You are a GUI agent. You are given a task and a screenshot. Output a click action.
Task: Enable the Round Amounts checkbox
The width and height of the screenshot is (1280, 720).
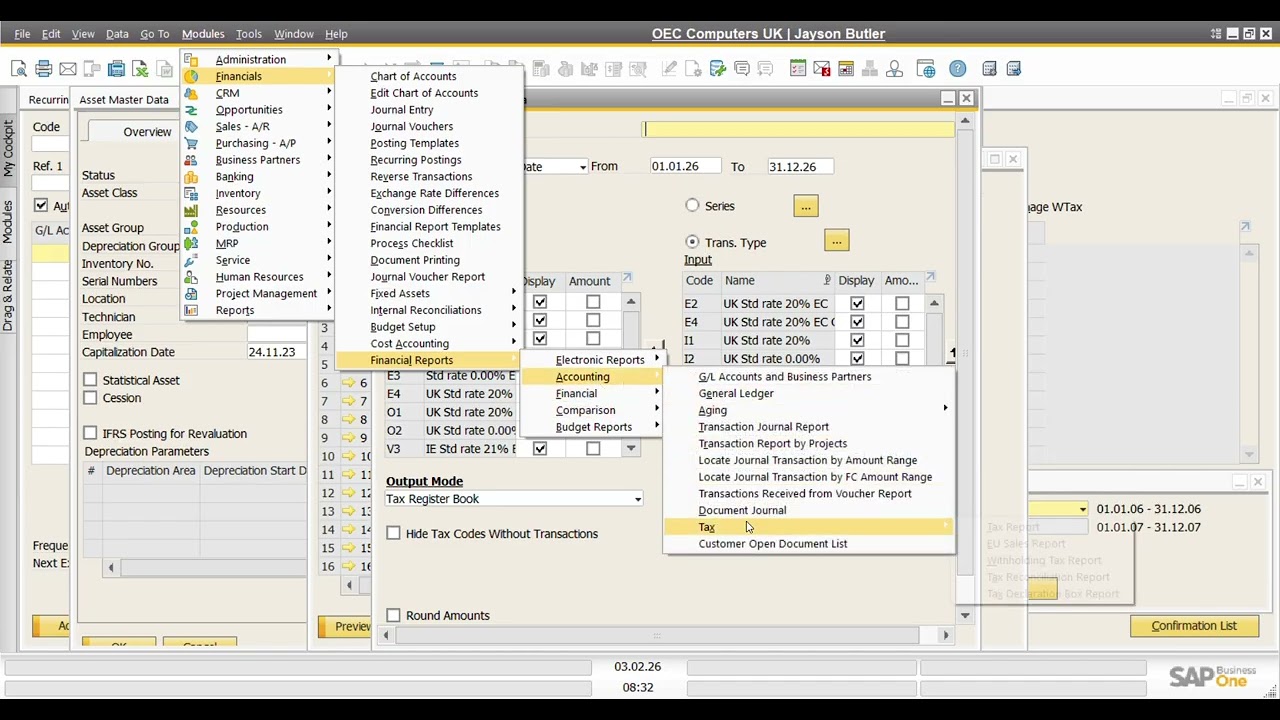[393, 616]
